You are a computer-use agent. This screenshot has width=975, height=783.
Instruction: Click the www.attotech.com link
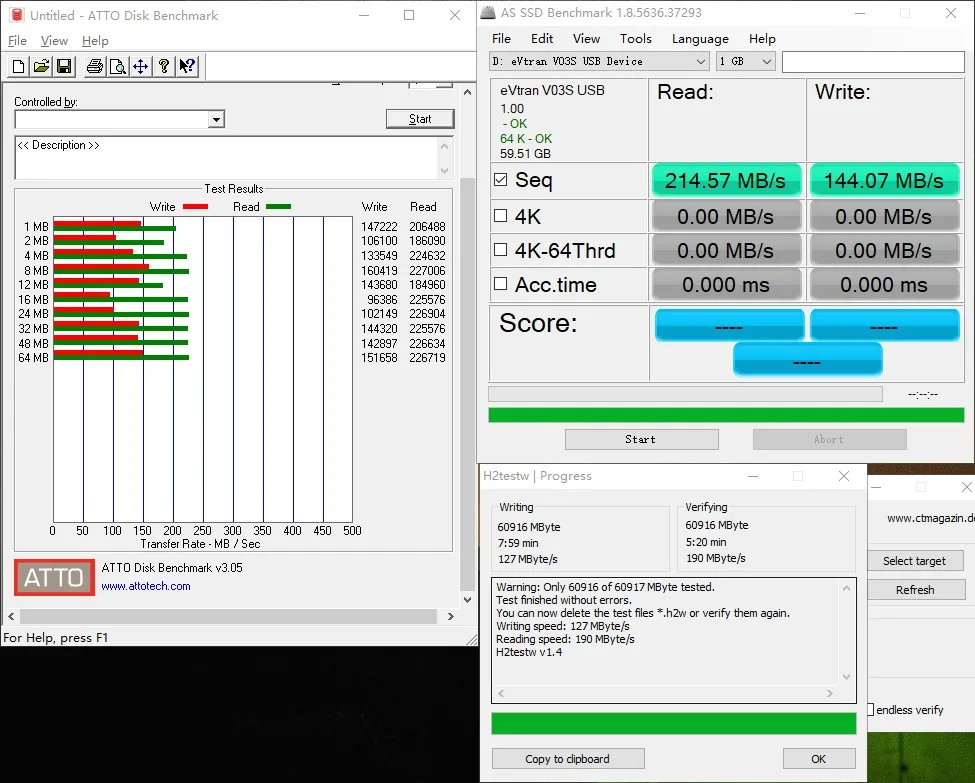[146, 586]
